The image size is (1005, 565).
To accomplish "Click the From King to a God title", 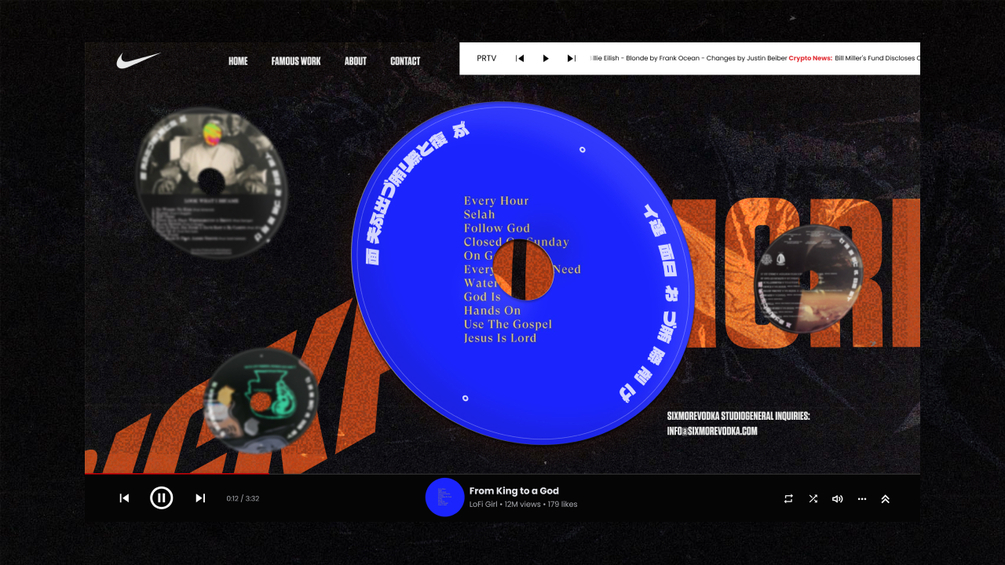I will pyautogui.click(x=514, y=491).
